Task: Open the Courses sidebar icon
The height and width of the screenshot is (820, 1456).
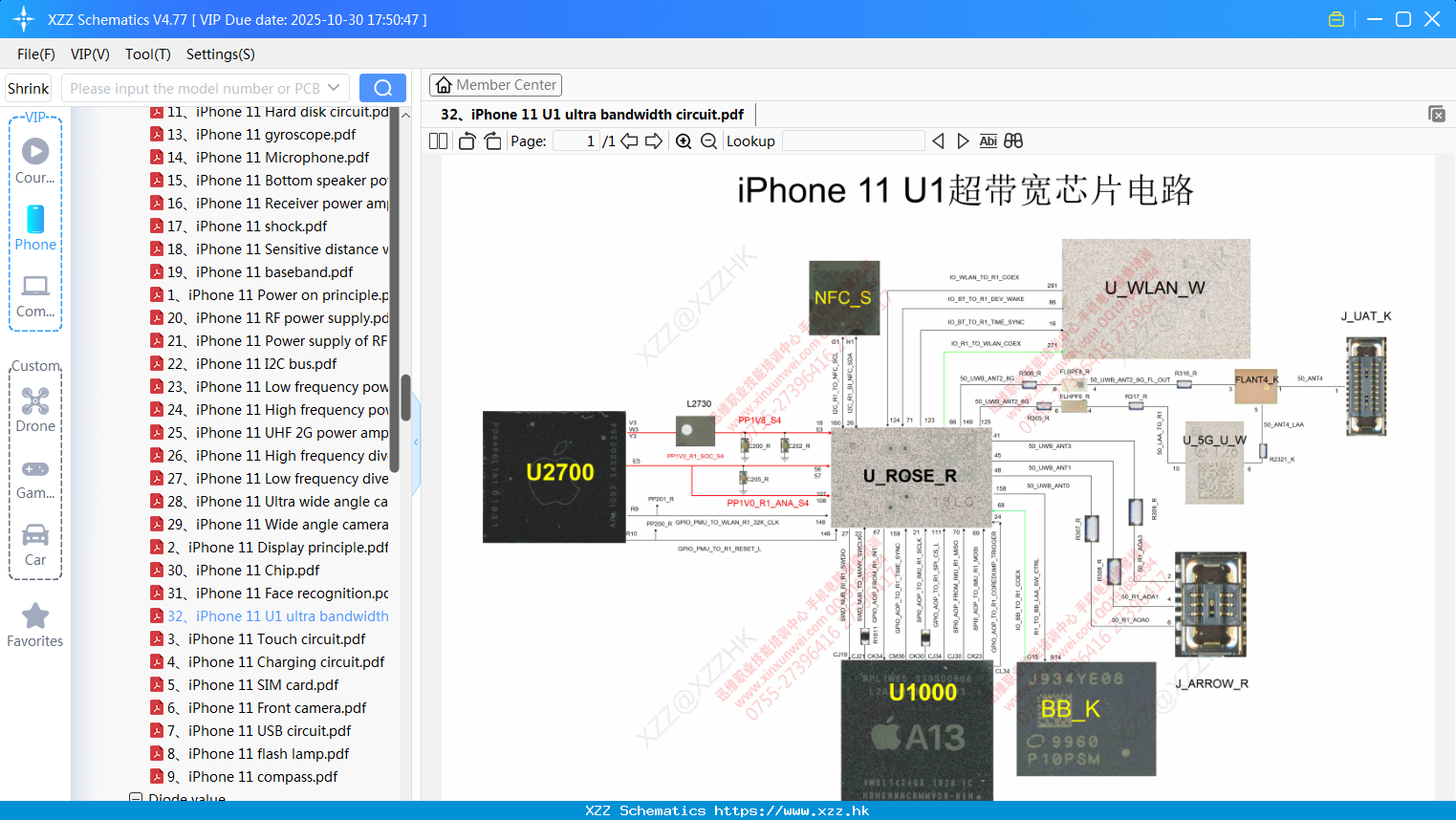Action: coord(35,151)
